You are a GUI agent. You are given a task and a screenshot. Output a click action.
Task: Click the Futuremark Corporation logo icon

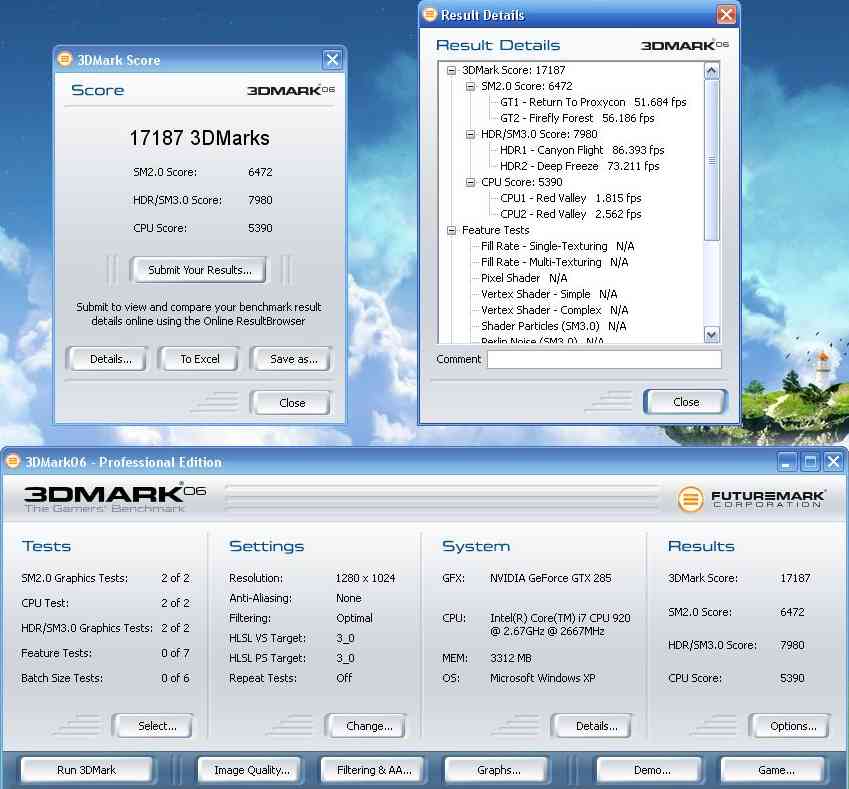pyautogui.click(x=690, y=499)
